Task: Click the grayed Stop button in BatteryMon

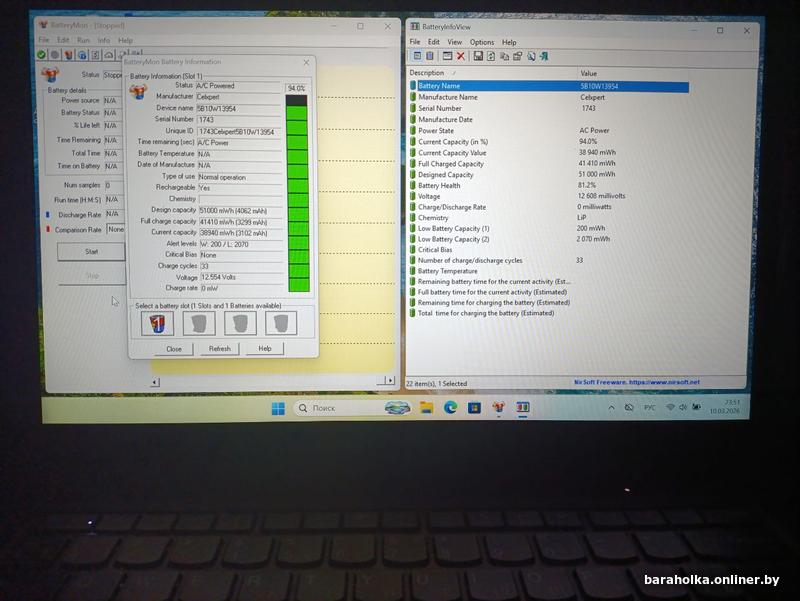Action: [92, 276]
